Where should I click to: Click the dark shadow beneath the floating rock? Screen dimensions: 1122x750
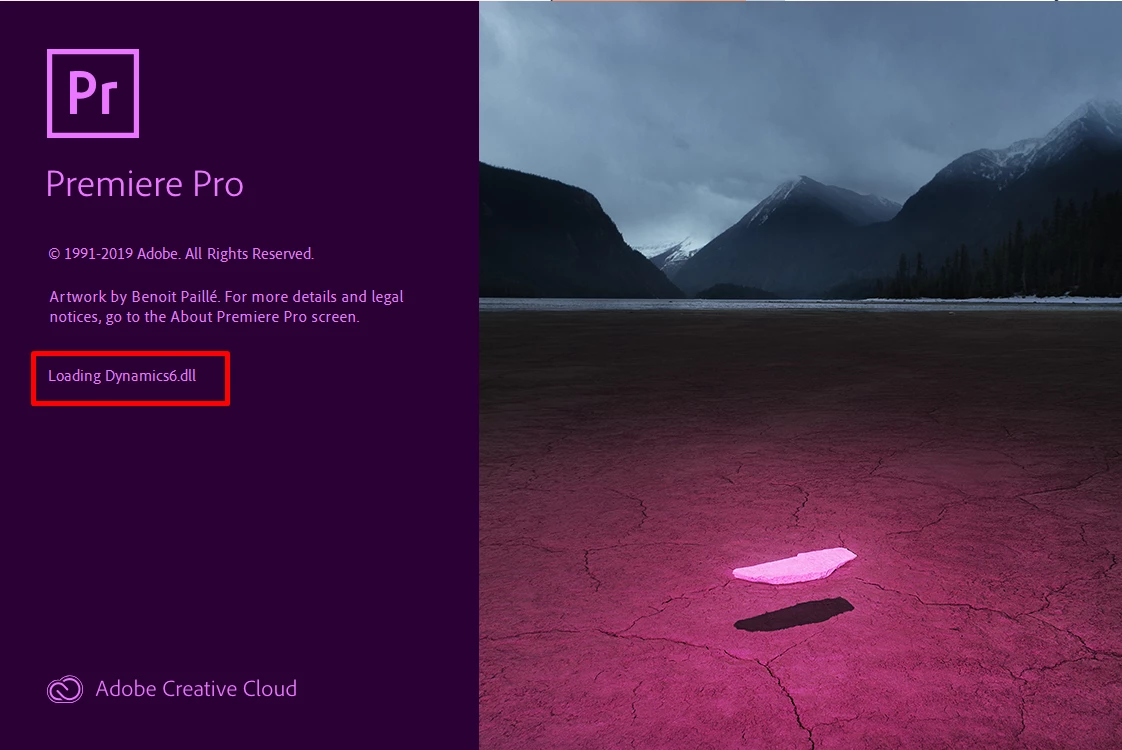pos(794,615)
